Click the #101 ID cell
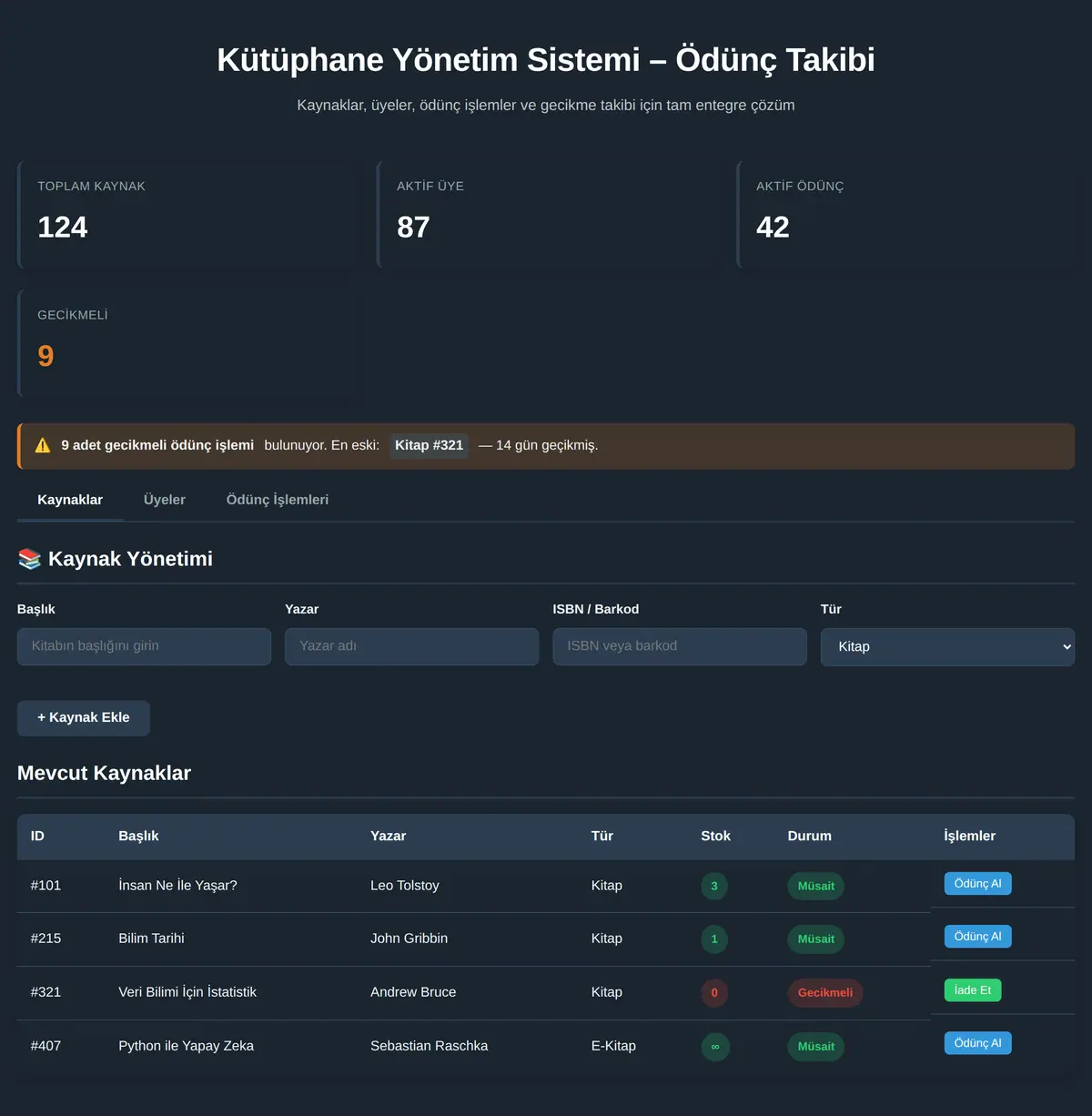The height and width of the screenshot is (1116, 1092). [x=45, y=886]
